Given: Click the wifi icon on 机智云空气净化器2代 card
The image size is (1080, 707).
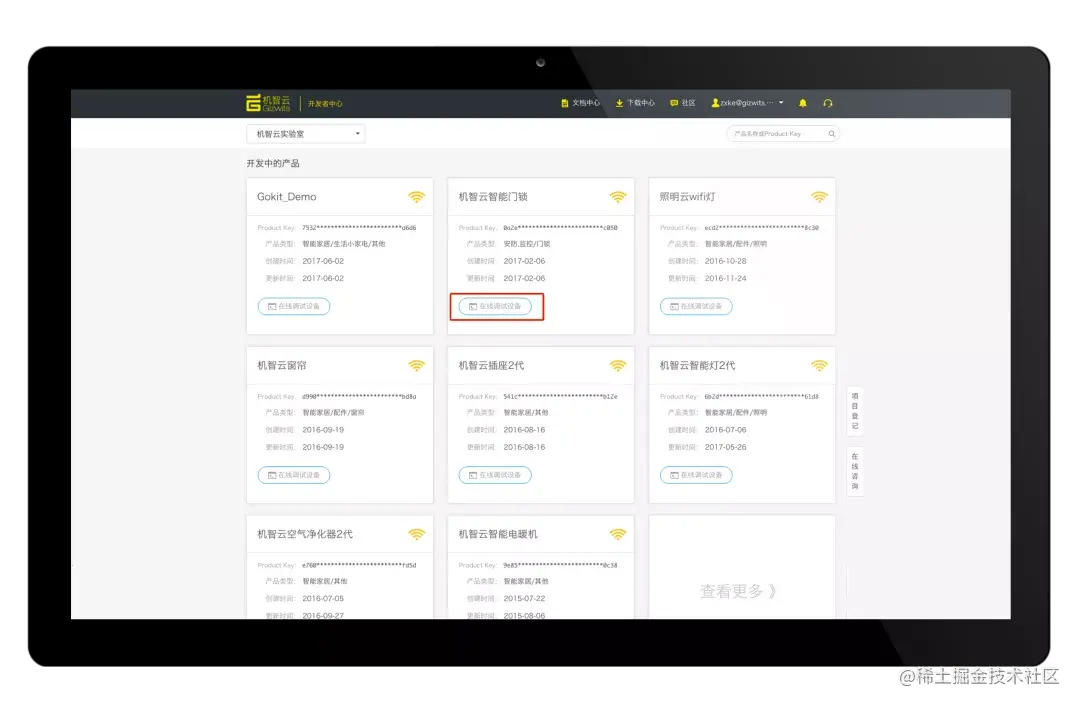Looking at the screenshot, I should pyautogui.click(x=417, y=535).
